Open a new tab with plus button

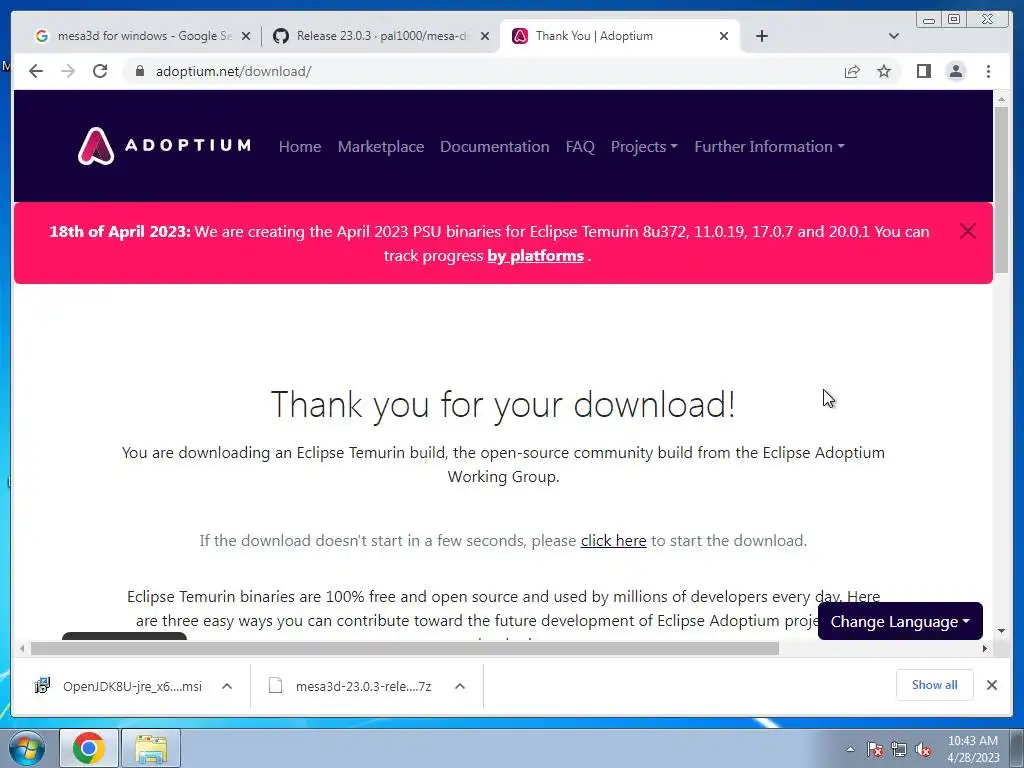tap(761, 36)
